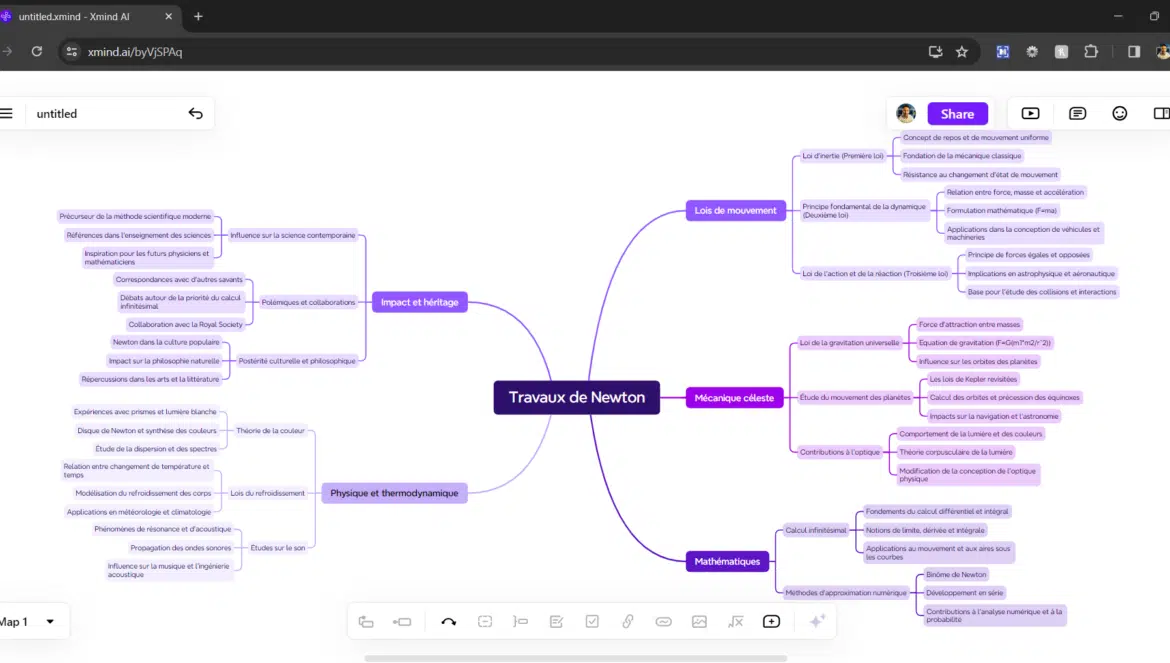This screenshot has width=1170, height=663.
Task: Open the comments panel icon
Action: [1077, 113]
